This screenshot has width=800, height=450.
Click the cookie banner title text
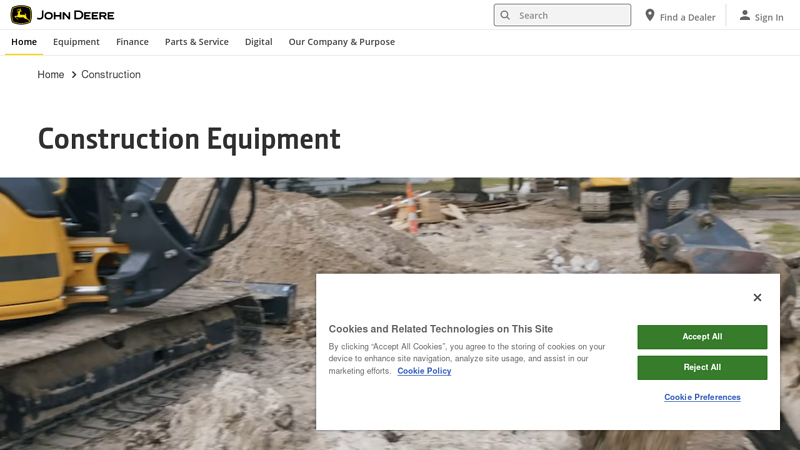[441, 329]
